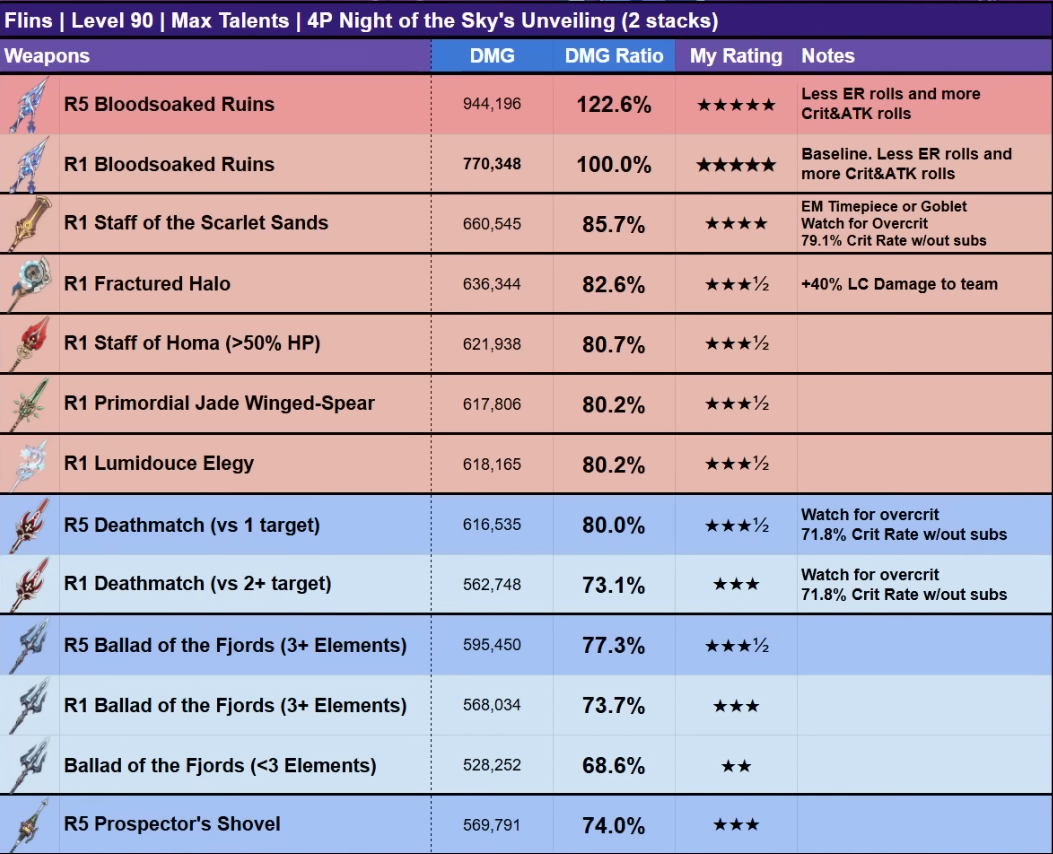Viewport: 1053px width, 854px height.
Task: Click the 68.6% DMG ratio cell
Action: (614, 765)
